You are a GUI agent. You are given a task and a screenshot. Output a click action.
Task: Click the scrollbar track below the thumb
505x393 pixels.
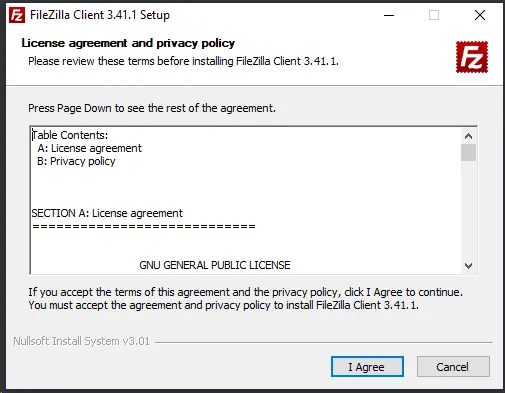468,210
